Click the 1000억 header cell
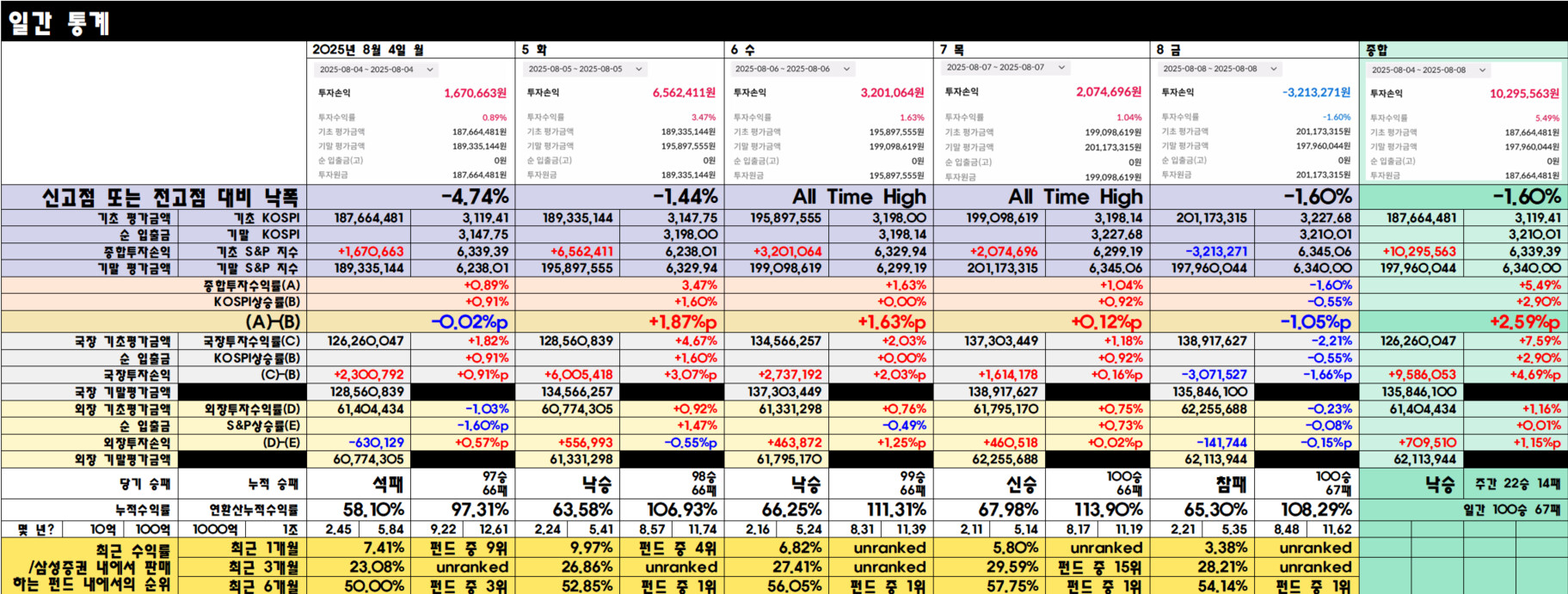 (214, 529)
